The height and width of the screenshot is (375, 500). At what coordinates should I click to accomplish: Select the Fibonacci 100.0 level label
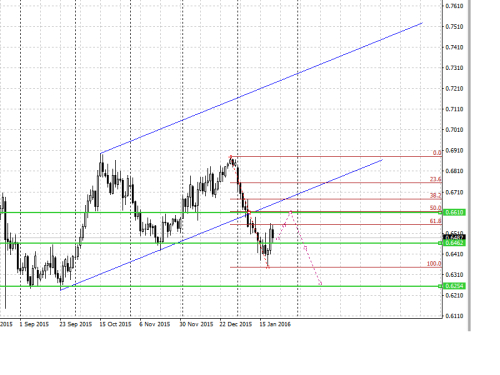[434, 264]
